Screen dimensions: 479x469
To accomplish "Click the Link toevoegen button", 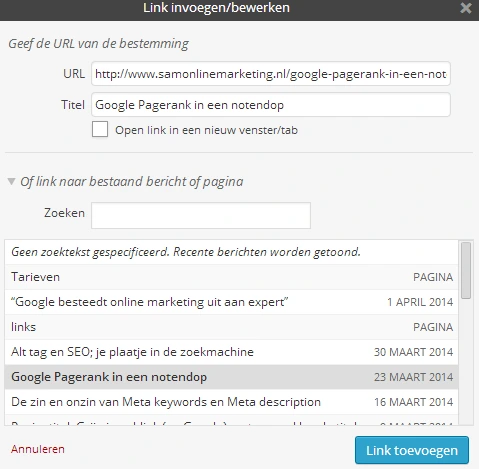I will (x=412, y=450).
